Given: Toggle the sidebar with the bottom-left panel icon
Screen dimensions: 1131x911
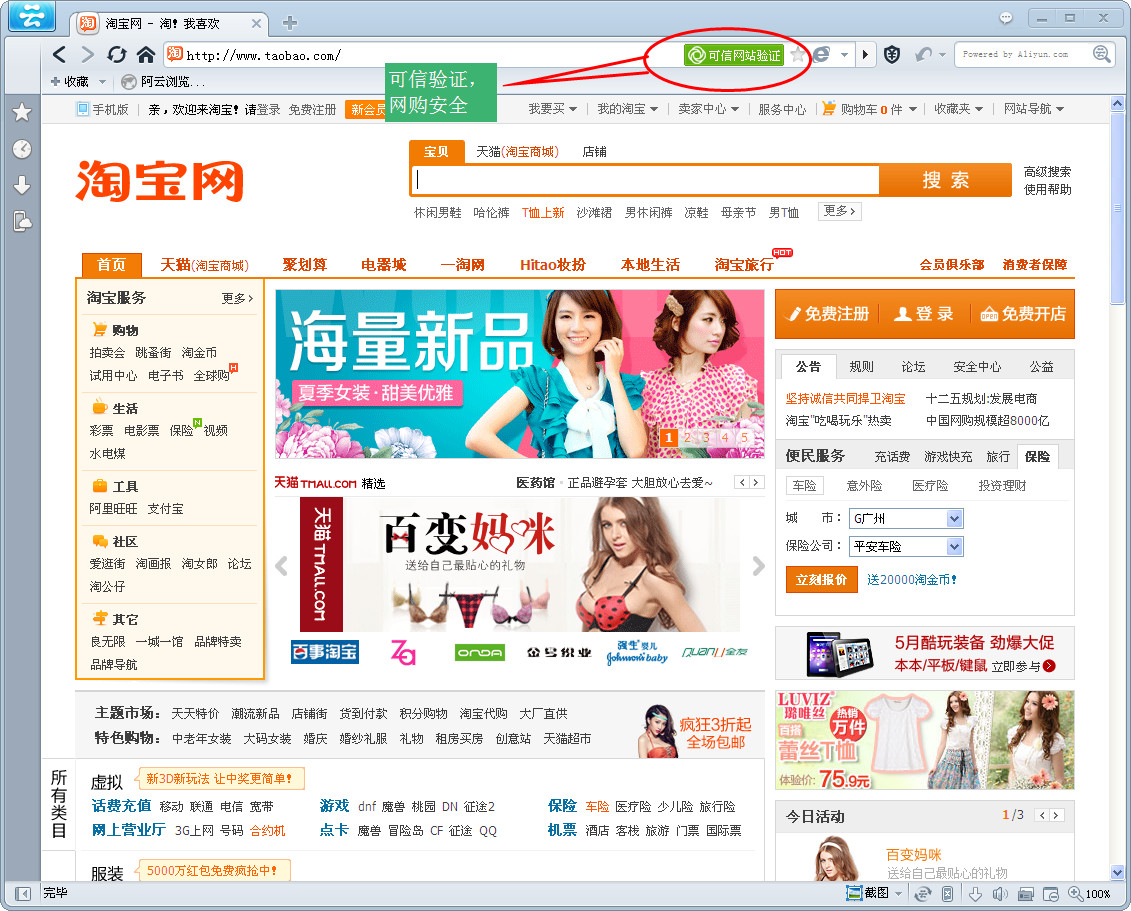Looking at the screenshot, I should [x=23, y=894].
